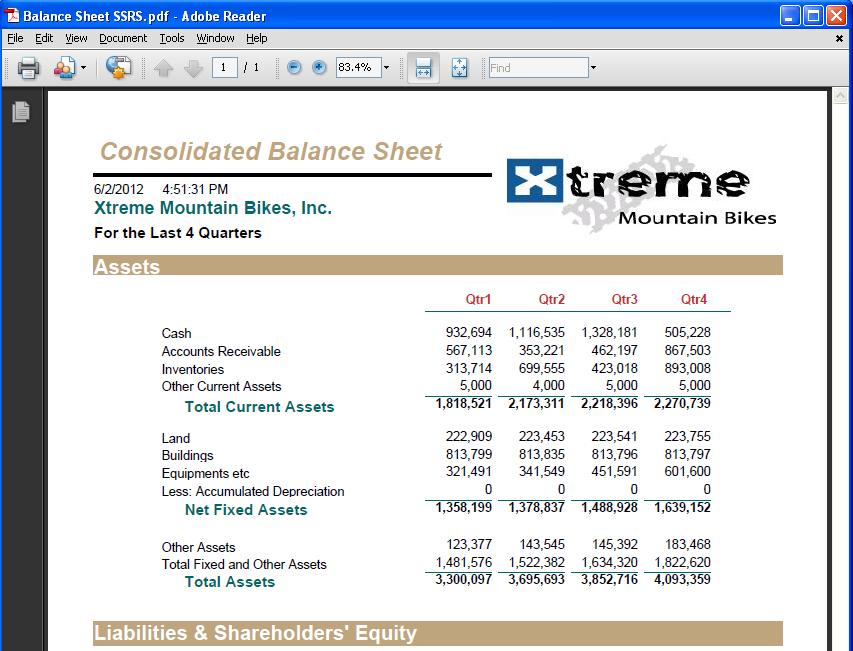Click the Other Current Assets row label
This screenshot has height=651, width=853.
pos(221,386)
